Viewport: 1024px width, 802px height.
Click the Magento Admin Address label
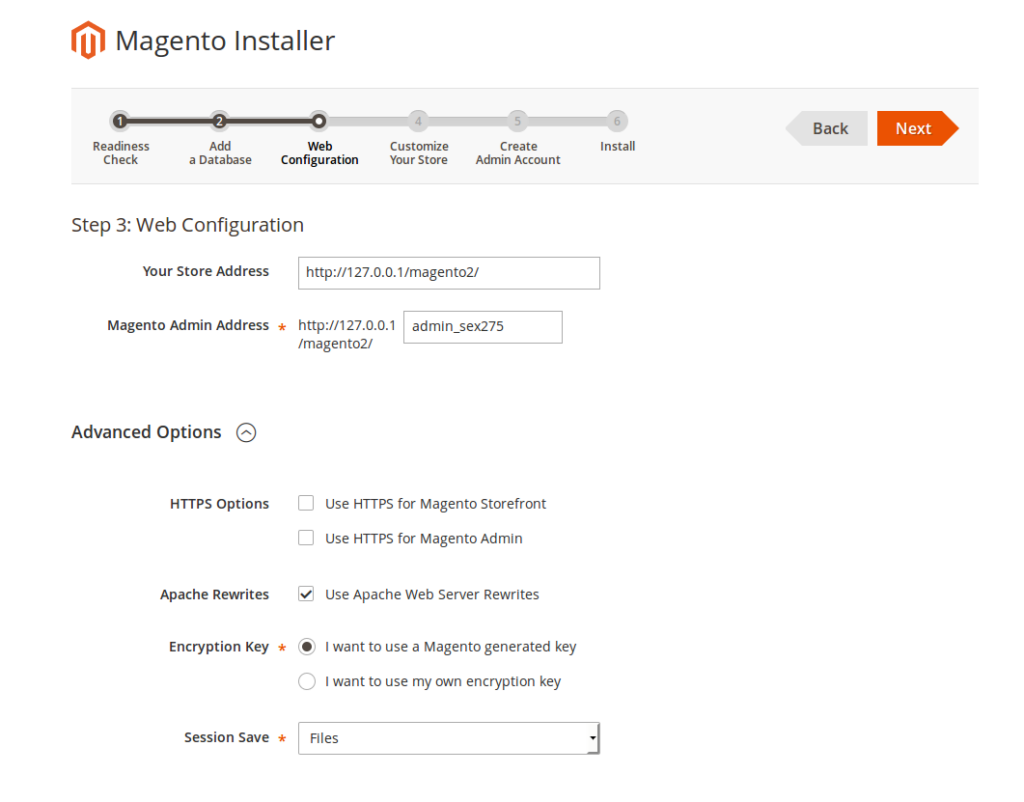pos(188,325)
